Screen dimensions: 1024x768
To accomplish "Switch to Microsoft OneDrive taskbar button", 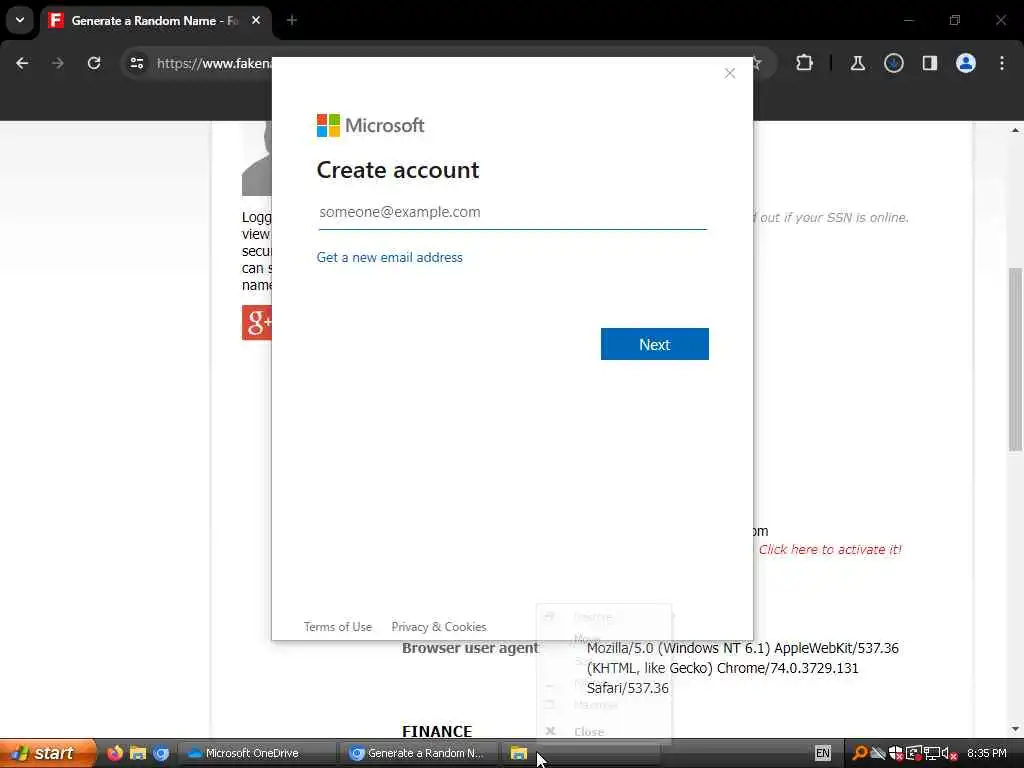I will coord(257,753).
